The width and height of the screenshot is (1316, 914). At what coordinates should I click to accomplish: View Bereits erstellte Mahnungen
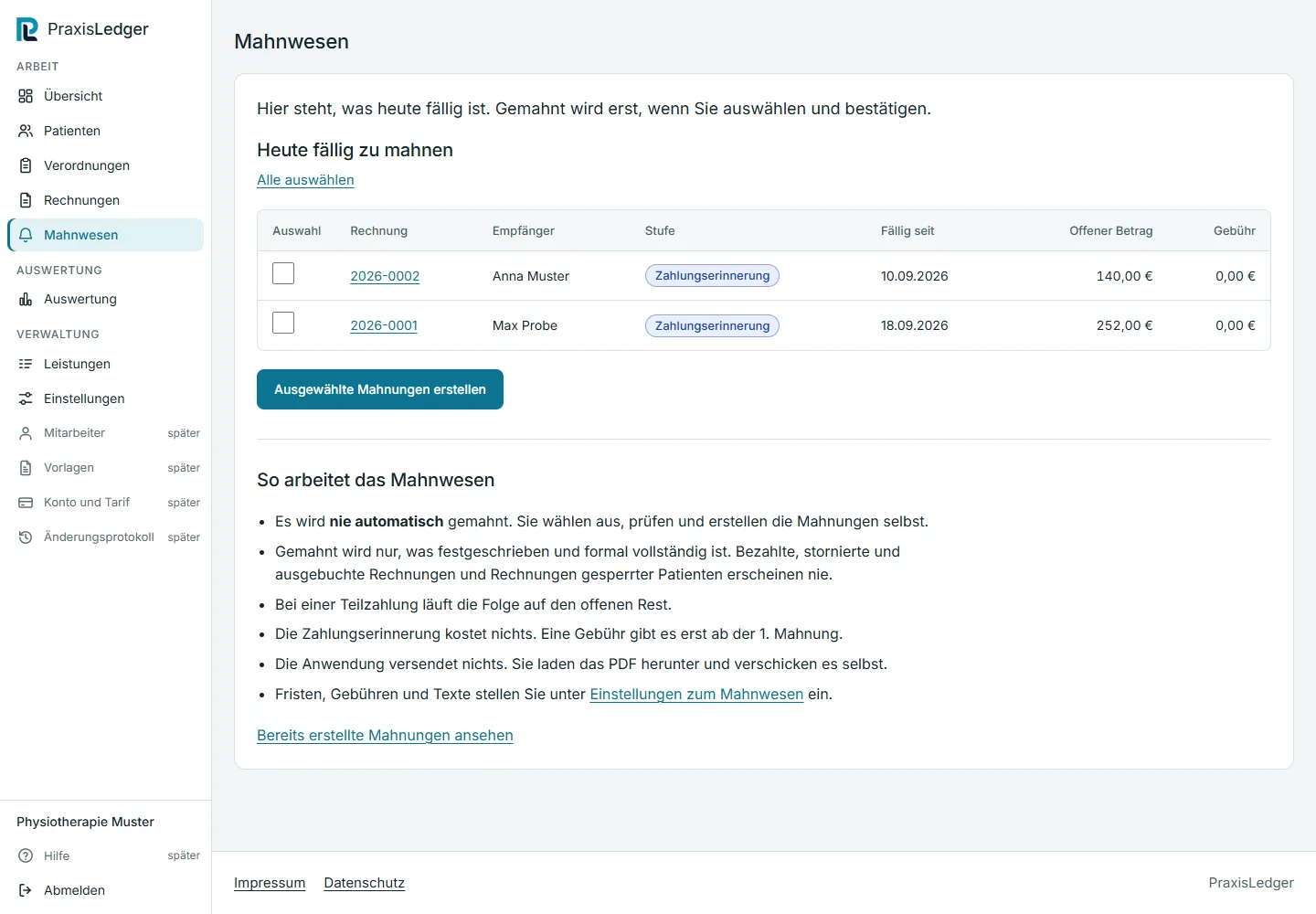pyautogui.click(x=385, y=736)
